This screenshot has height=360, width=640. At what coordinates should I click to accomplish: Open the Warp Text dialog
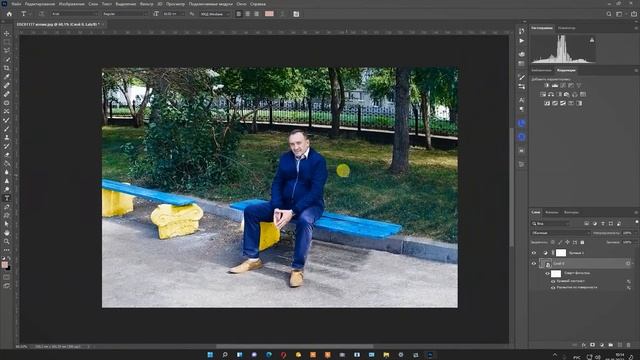[282, 14]
